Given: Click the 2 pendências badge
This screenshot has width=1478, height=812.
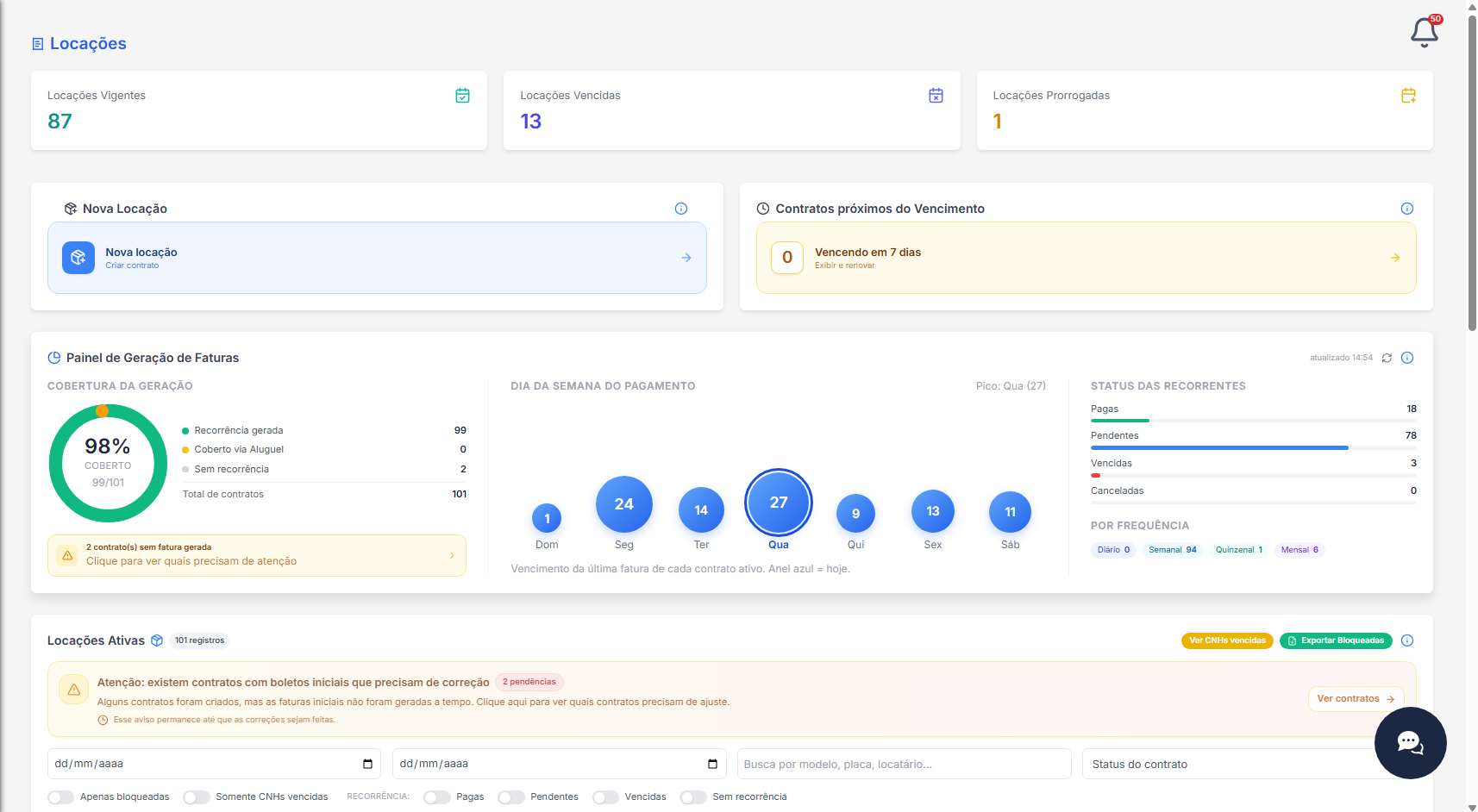Looking at the screenshot, I should (529, 682).
